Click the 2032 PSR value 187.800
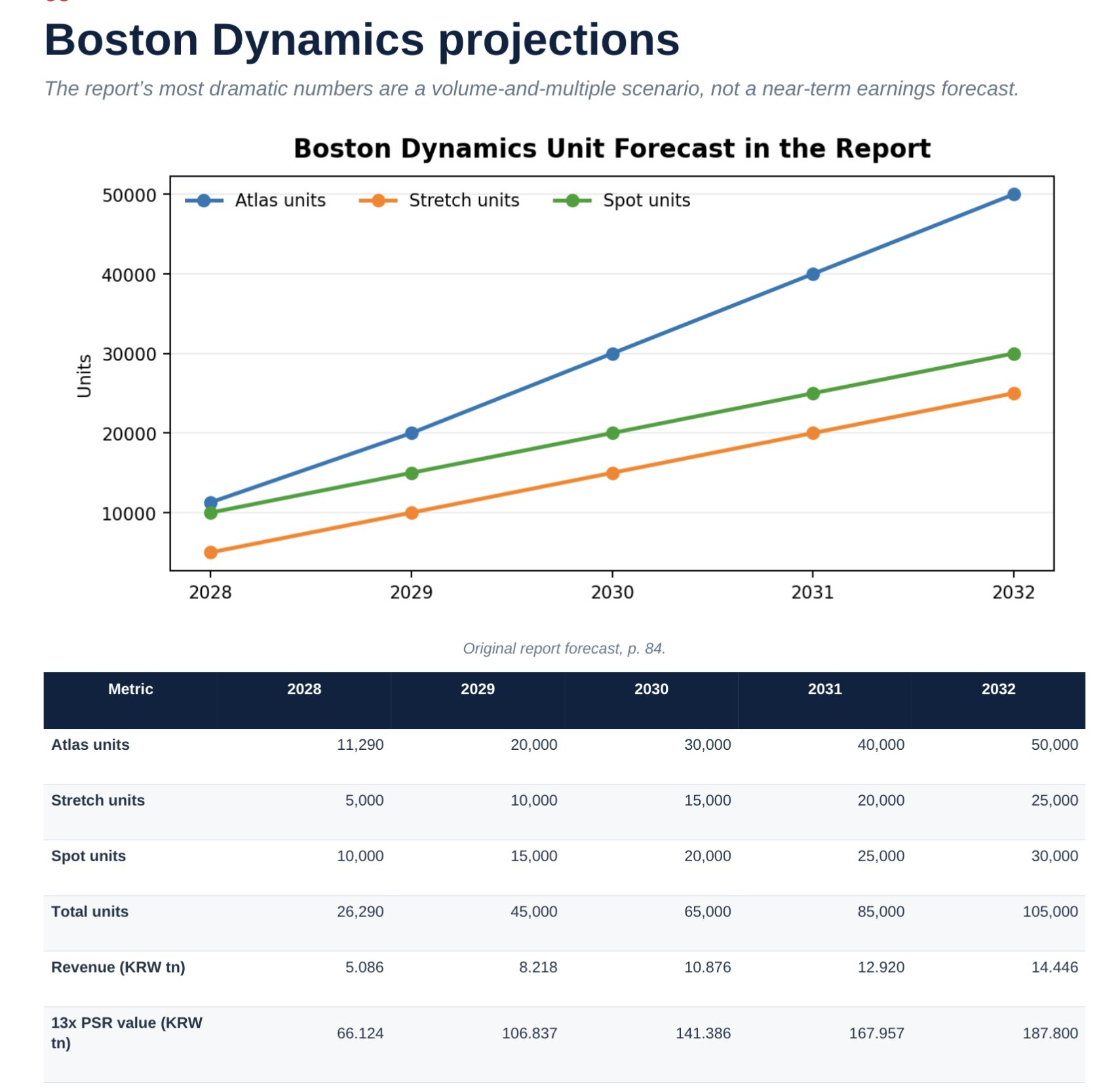 (x=1051, y=1034)
